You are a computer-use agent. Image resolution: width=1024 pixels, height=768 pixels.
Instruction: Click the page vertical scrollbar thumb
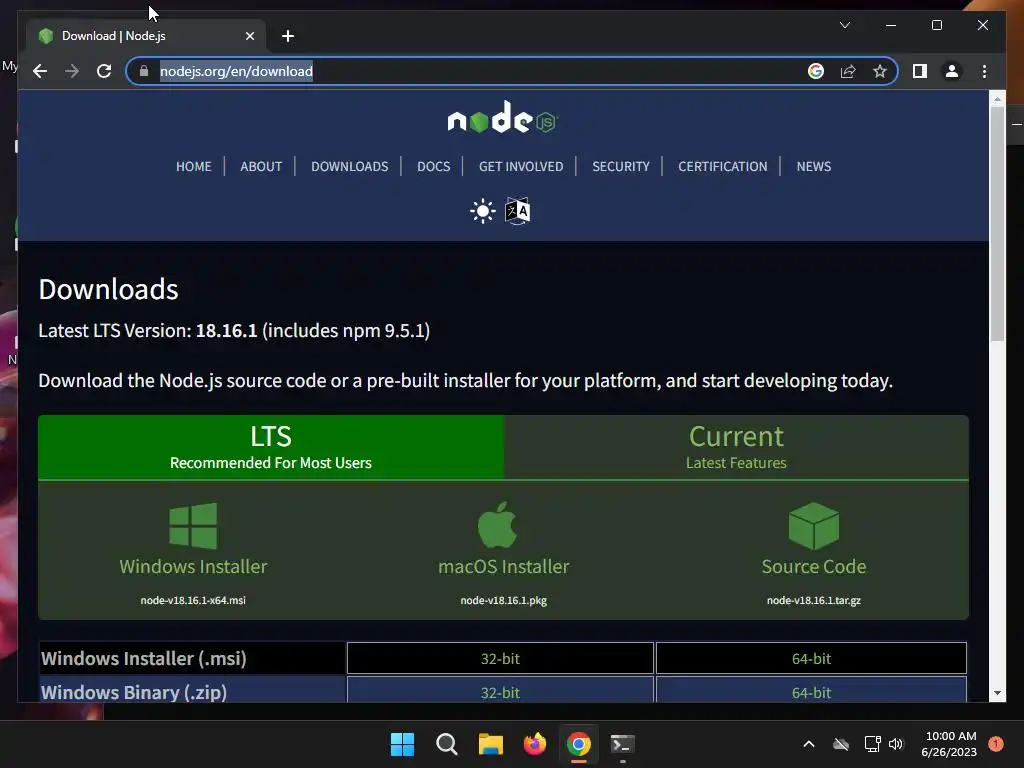coord(997,224)
